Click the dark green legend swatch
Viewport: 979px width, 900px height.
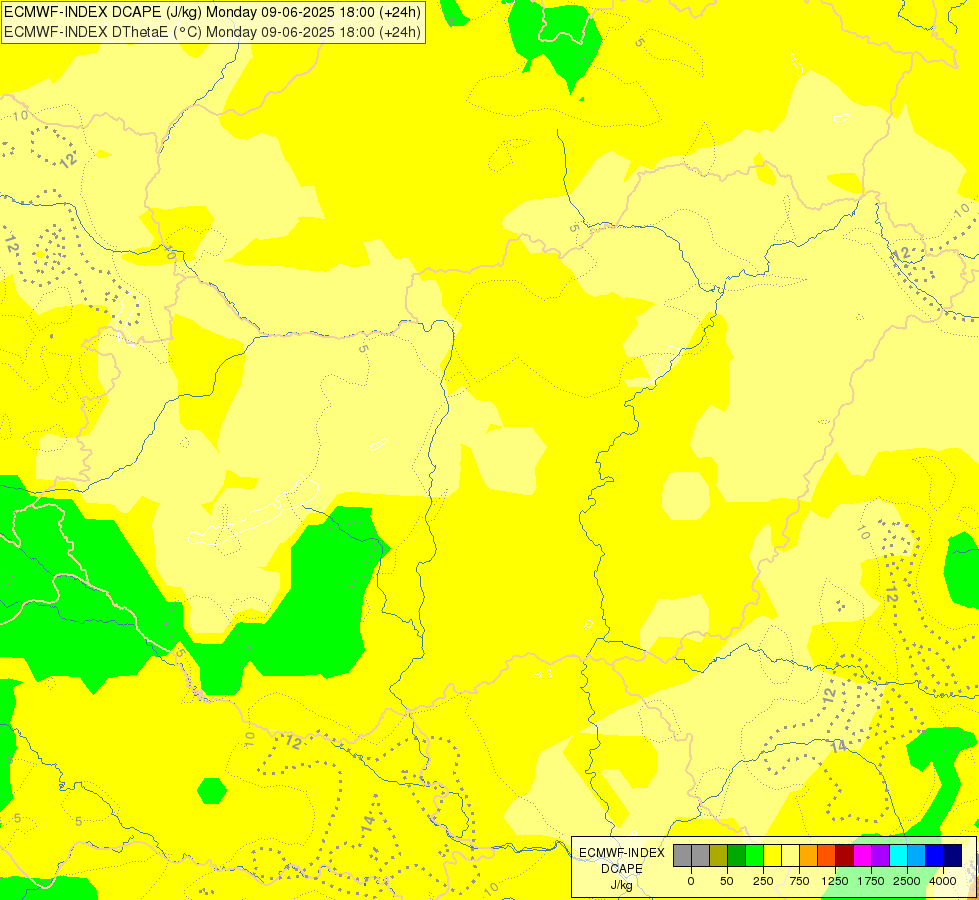click(737, 856)
